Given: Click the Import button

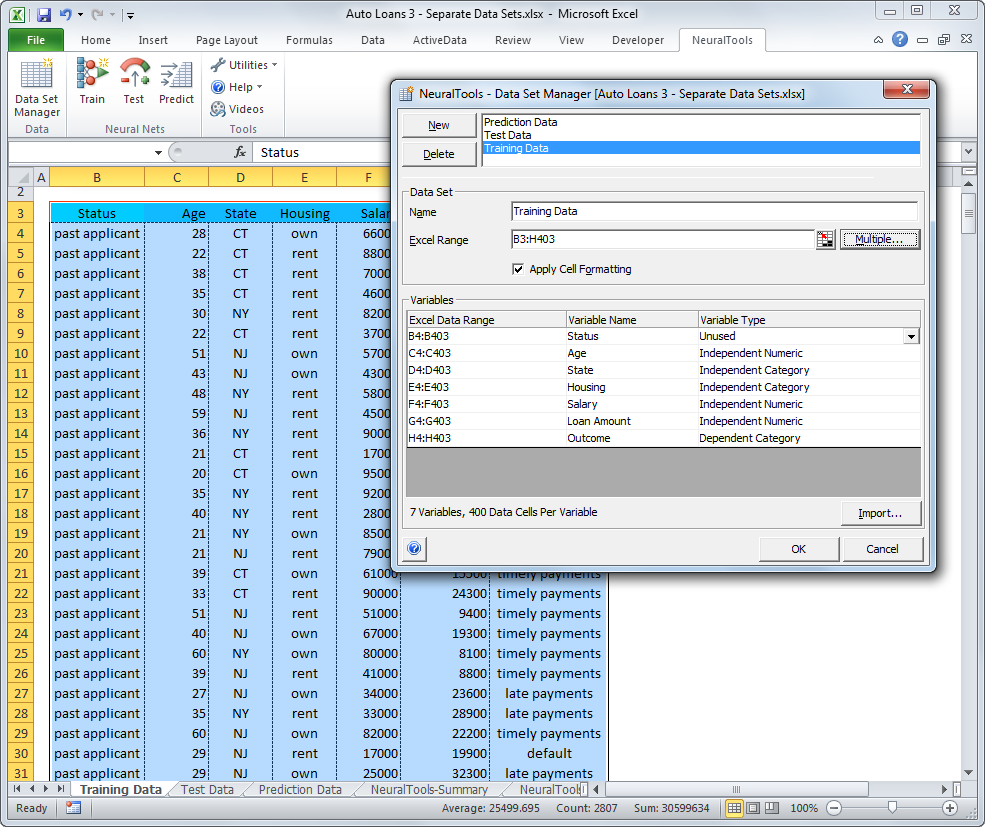Looking at the screenshot, I should coord(881,512).
